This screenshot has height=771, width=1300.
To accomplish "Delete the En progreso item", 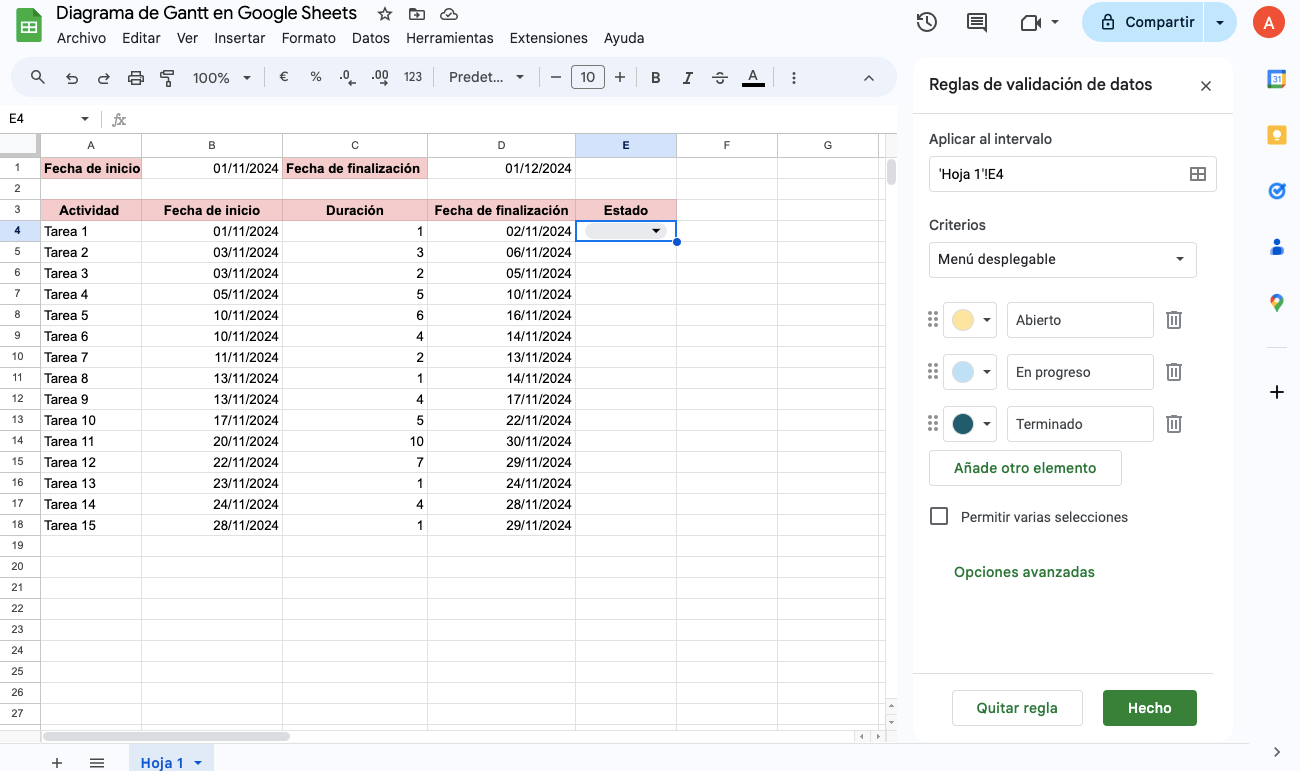I will [x=1174, y=372].
